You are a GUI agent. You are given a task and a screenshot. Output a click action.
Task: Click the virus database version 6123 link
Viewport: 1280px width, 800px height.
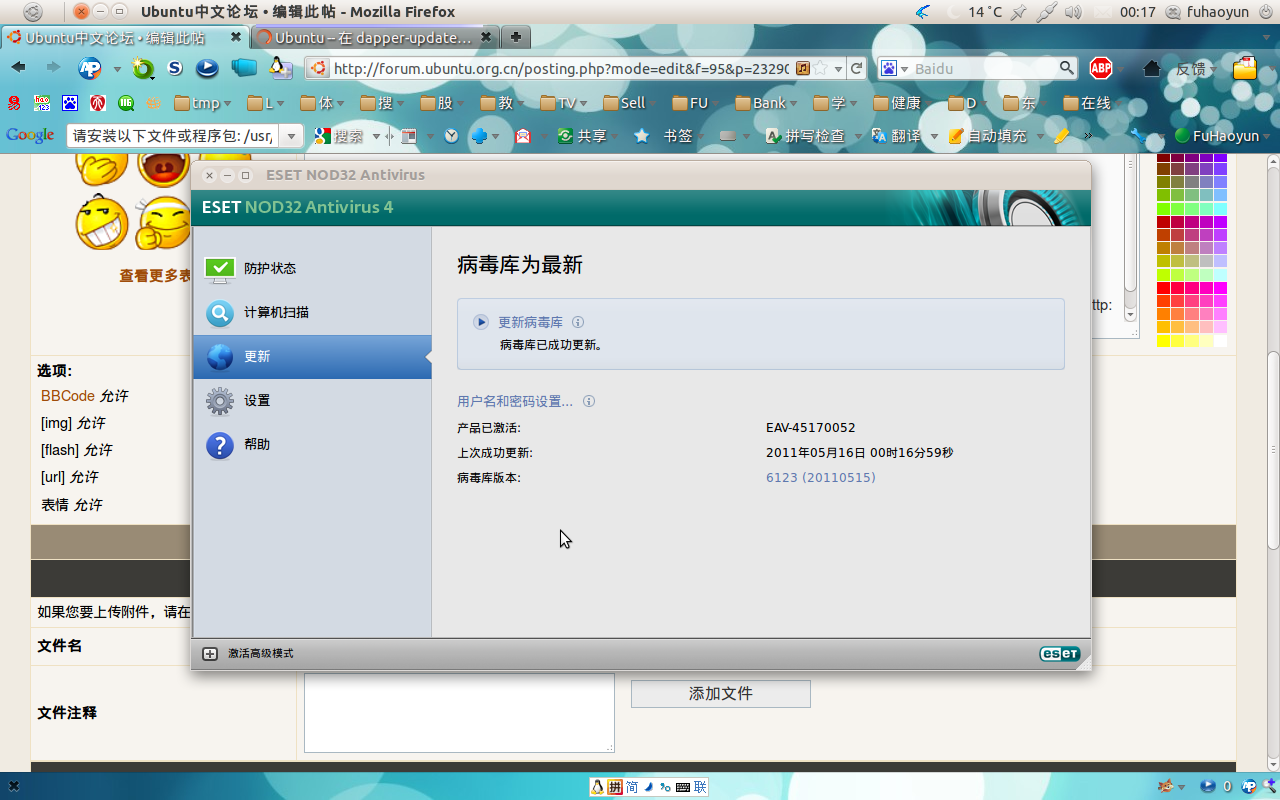click(820, 478)
